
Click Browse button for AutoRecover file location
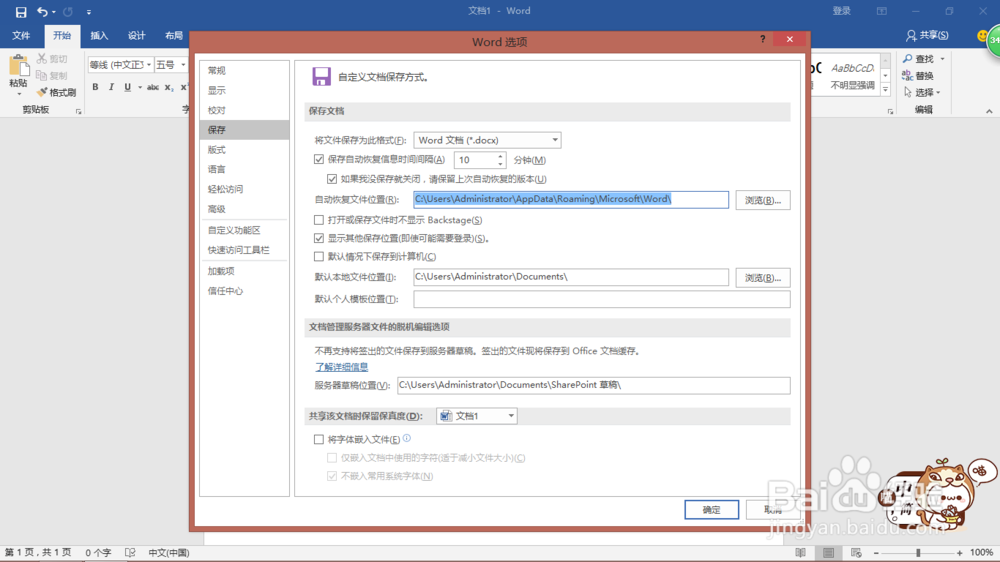tap(763, 200)
